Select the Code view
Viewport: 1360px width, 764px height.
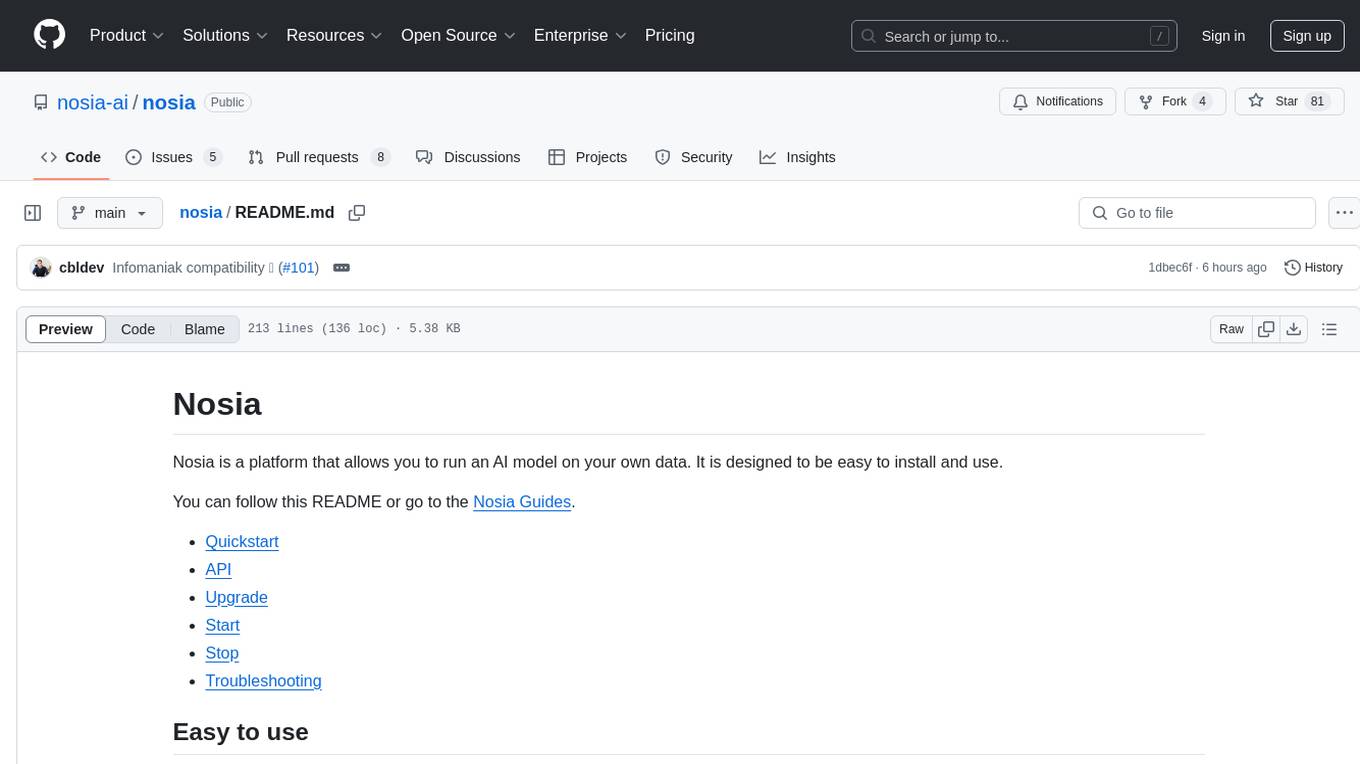point(138,329)
